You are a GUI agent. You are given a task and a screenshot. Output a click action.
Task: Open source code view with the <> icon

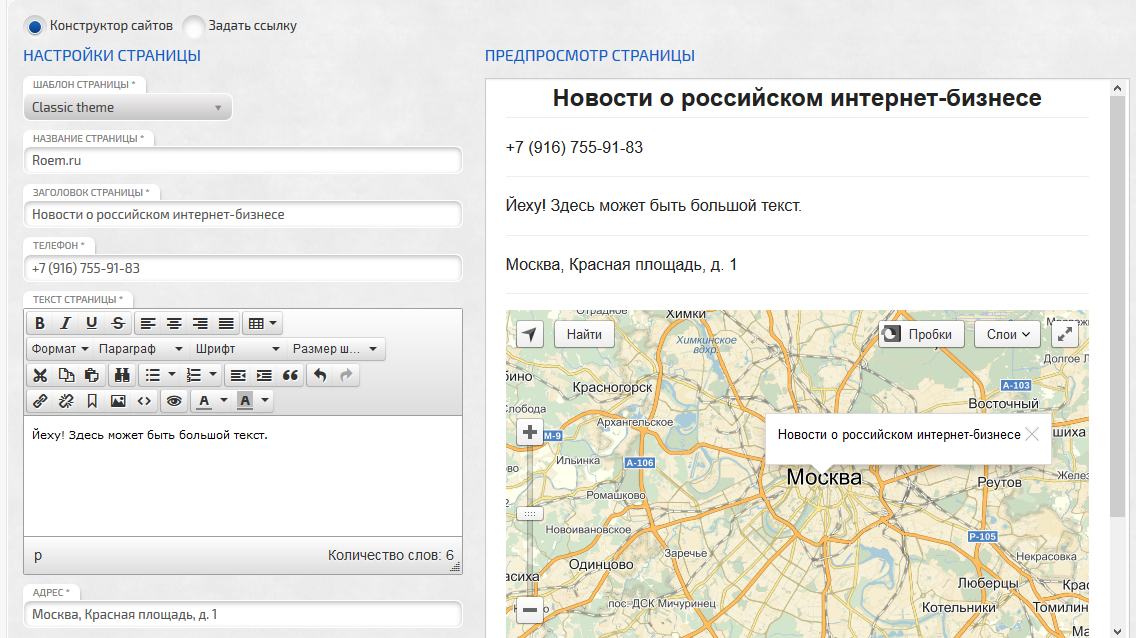click(x=143, y=400)
